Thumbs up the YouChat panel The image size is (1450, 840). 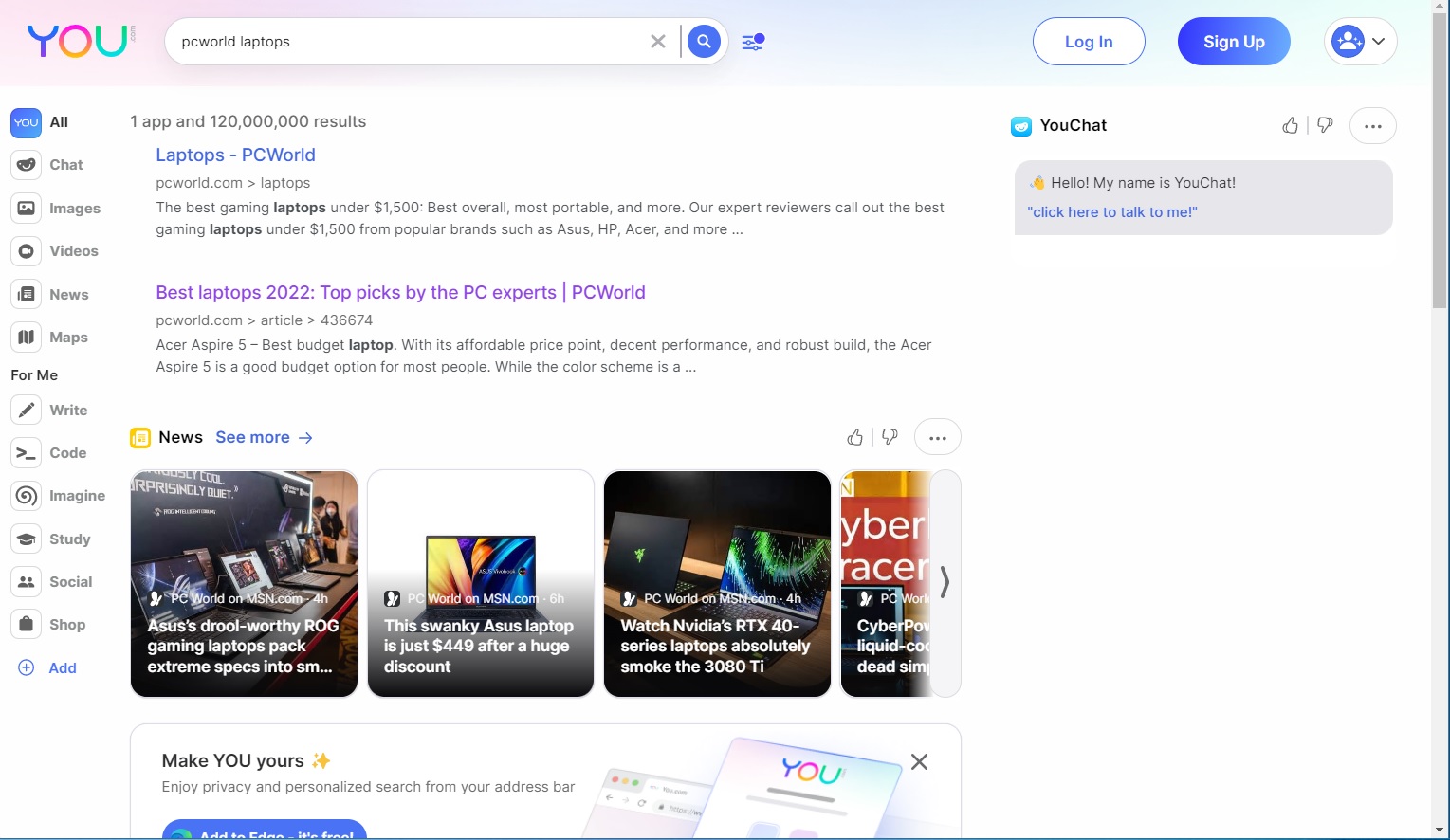[1291, 125]
